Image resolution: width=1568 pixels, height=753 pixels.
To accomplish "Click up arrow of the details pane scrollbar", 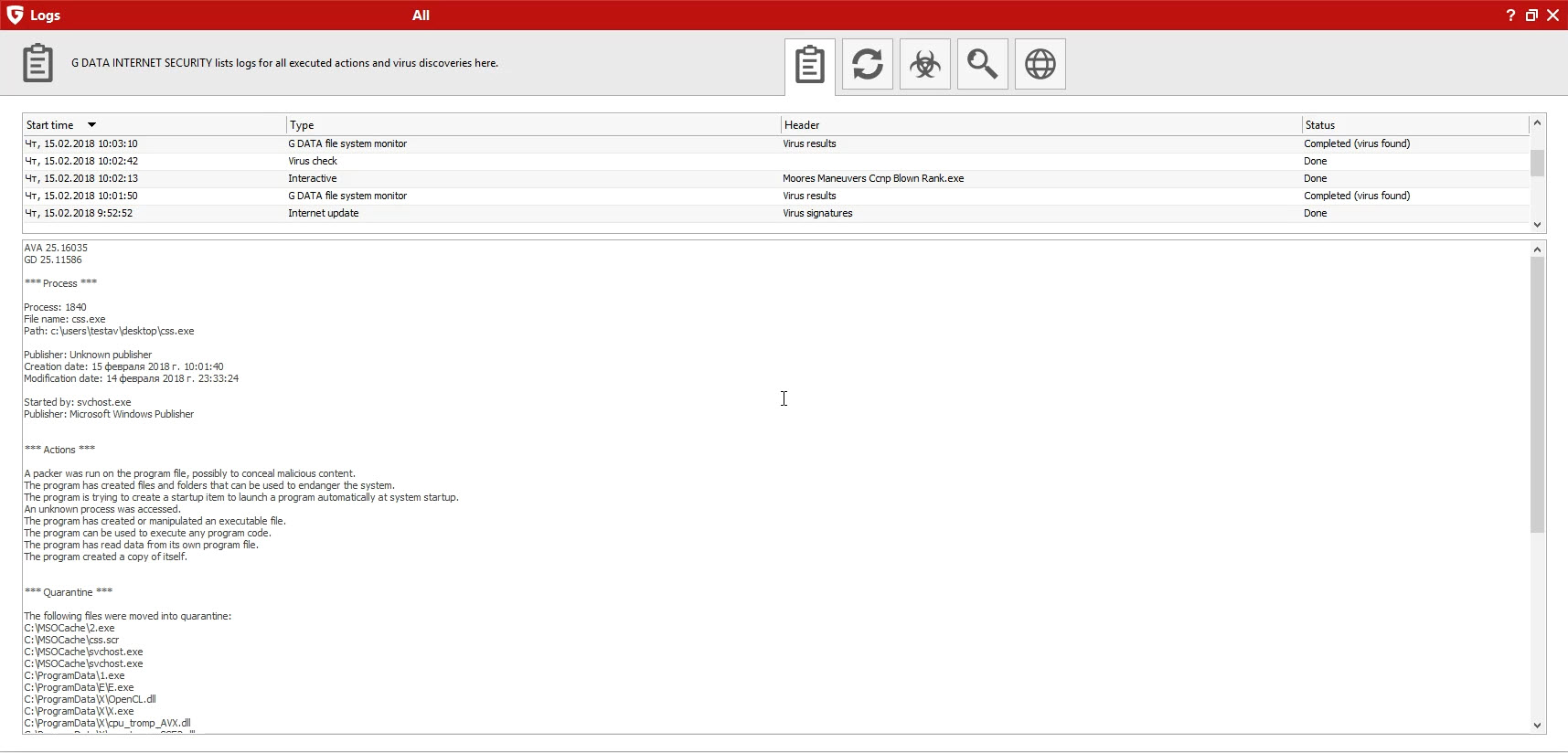I will pyautogui.click(x=1537, y=249).
